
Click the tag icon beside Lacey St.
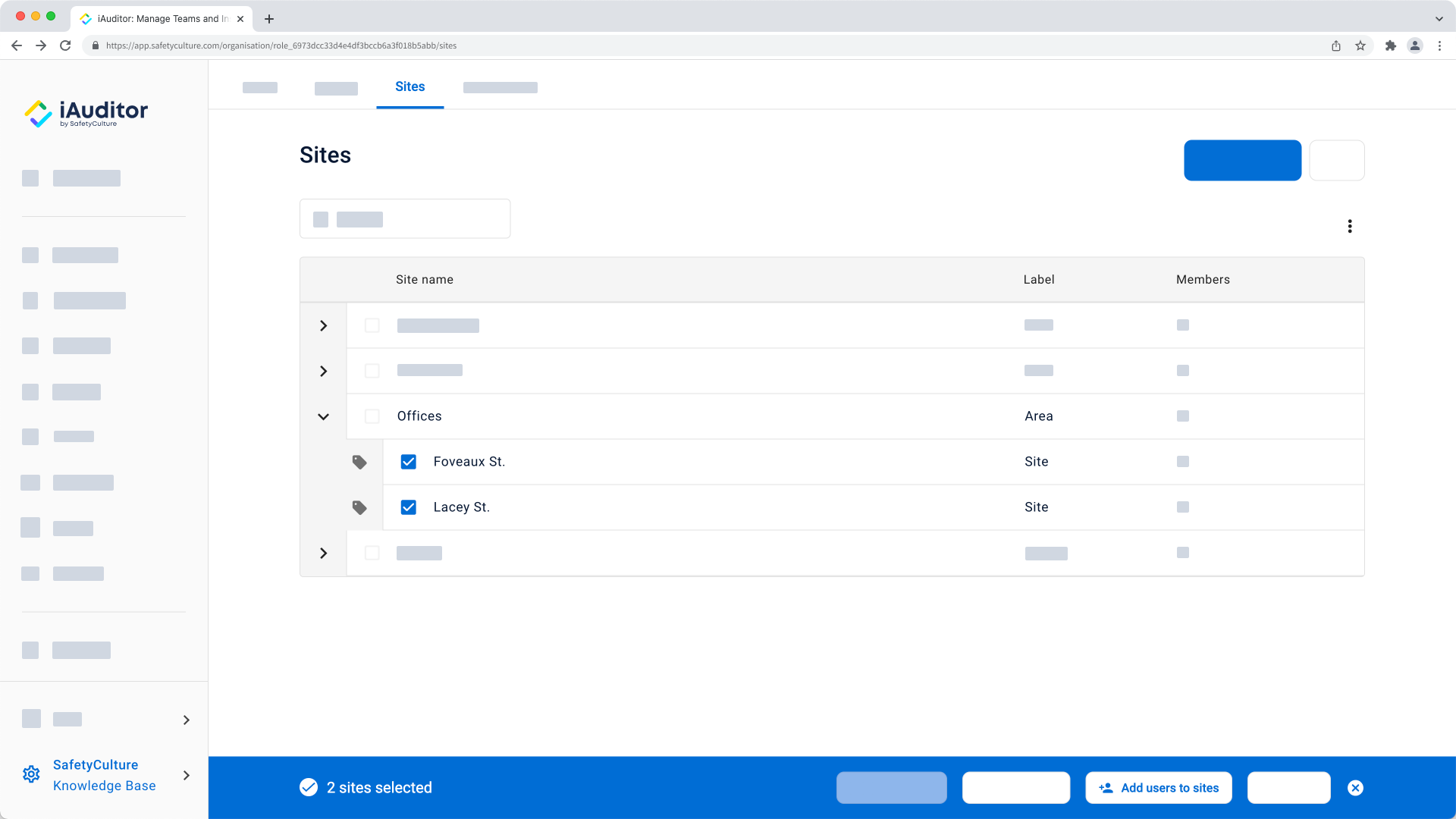click(x=359, y=507)
